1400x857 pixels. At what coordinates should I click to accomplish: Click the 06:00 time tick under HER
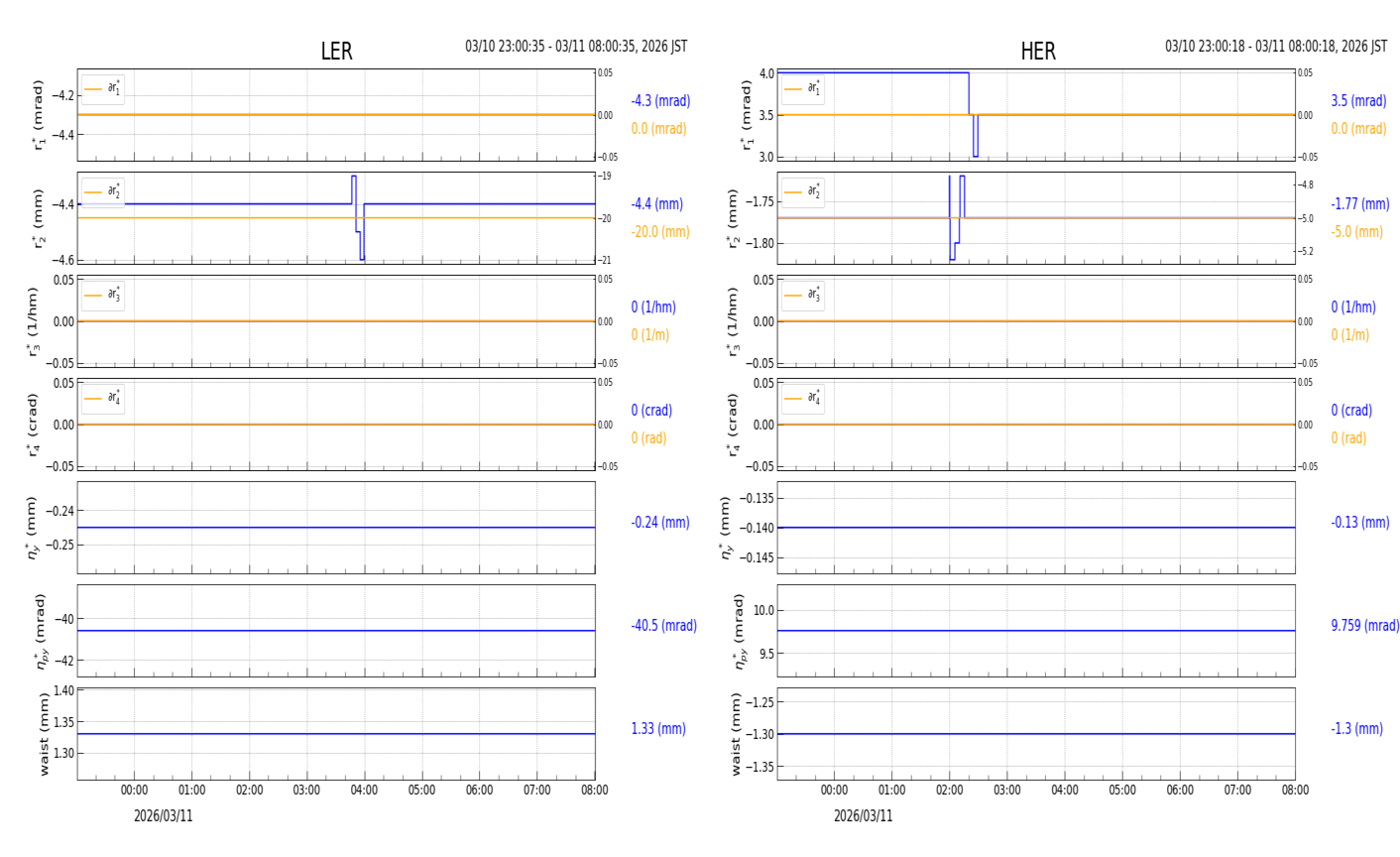1180,791
